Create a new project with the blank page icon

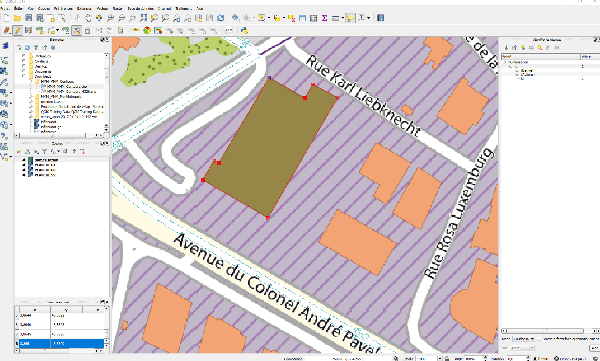click(7, 18)
